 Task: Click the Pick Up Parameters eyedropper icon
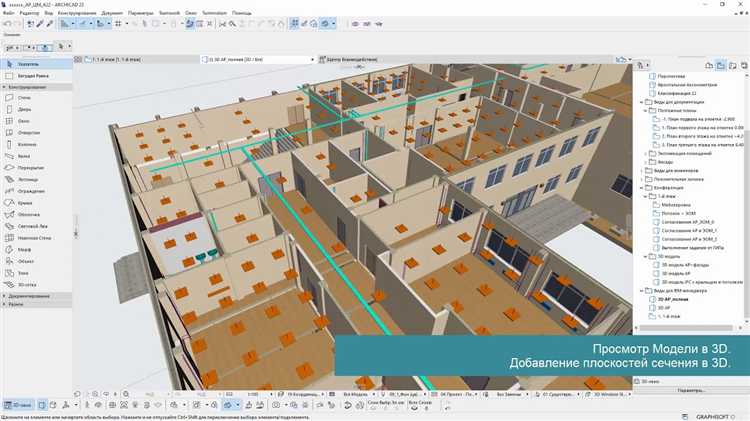(x=40, y=23)
